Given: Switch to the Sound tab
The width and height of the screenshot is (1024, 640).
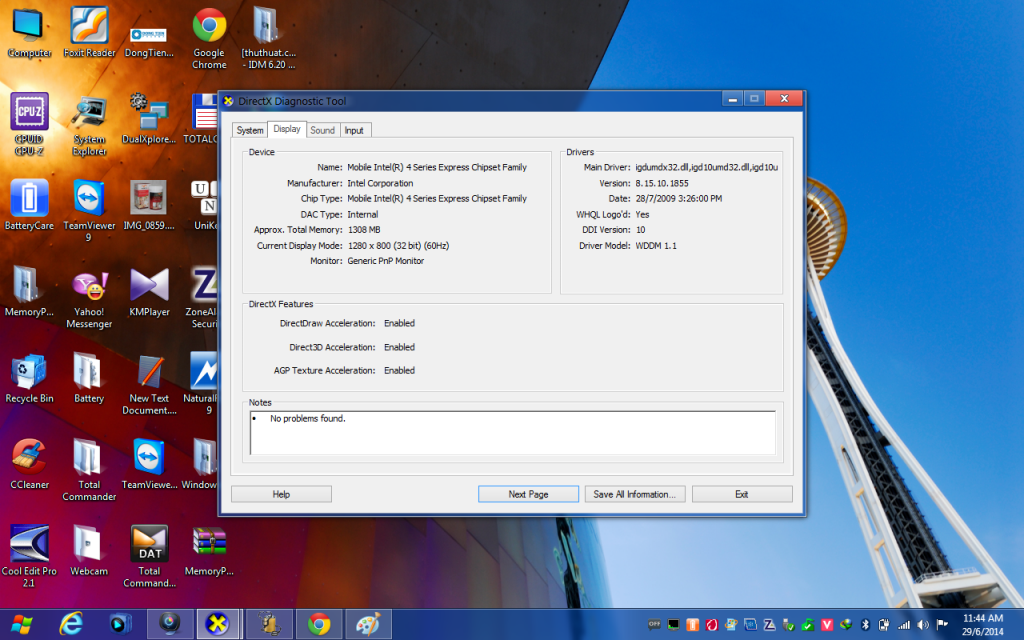Looking at the screenshot, I should pyautogui.click(x=322, y=130).
